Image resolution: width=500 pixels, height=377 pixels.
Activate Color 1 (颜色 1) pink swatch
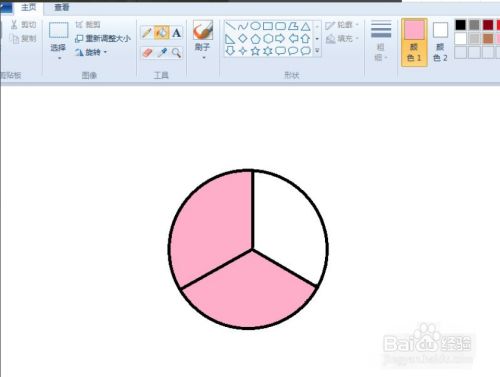(x=414, y=42)
